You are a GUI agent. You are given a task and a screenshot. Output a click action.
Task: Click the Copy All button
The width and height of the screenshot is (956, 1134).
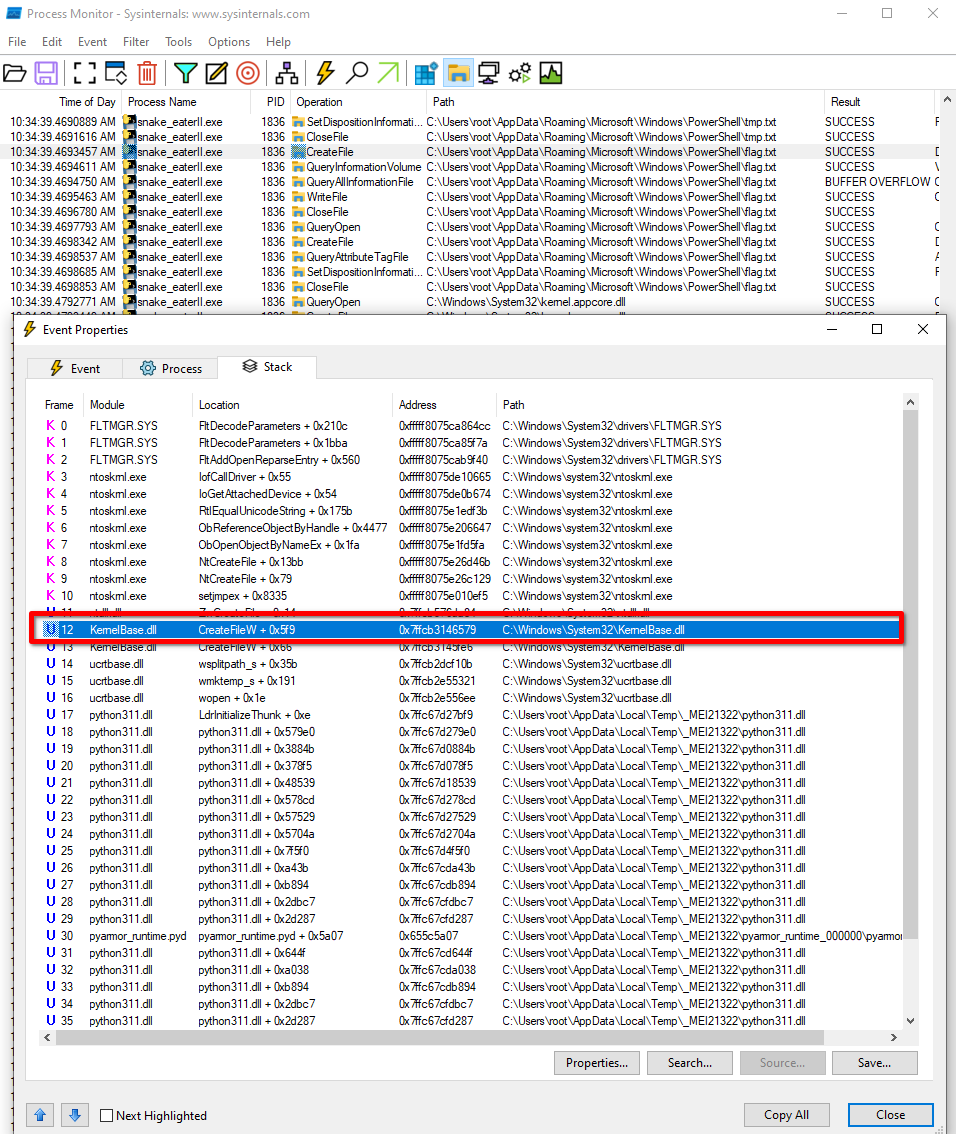tap(786, 1114)
